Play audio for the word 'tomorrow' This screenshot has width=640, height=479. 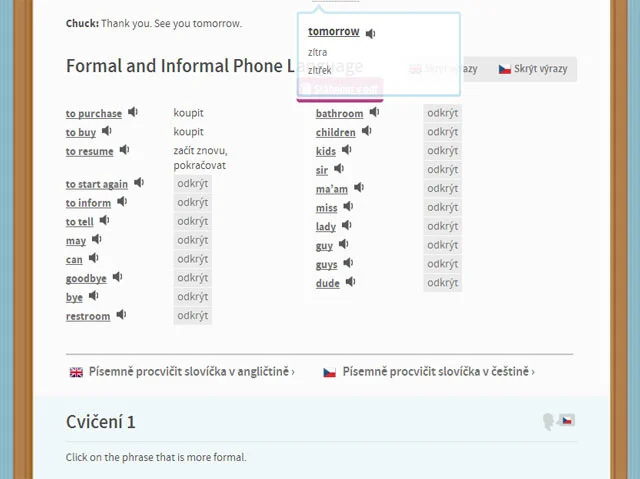370,33
